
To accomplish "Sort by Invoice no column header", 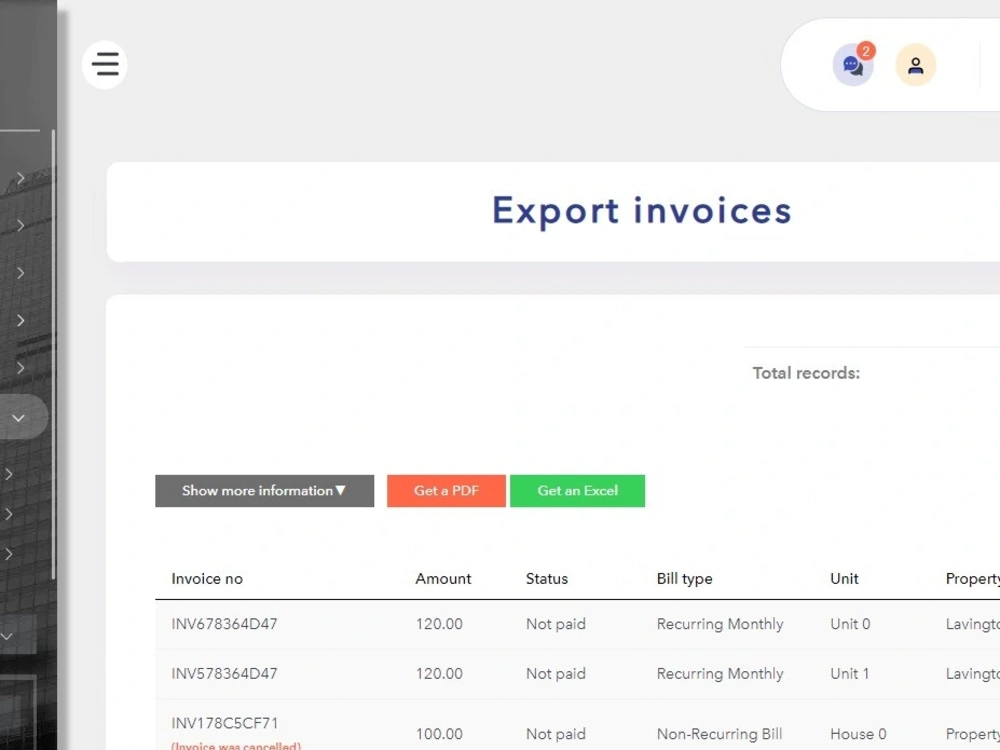I will tap(207, 578).
